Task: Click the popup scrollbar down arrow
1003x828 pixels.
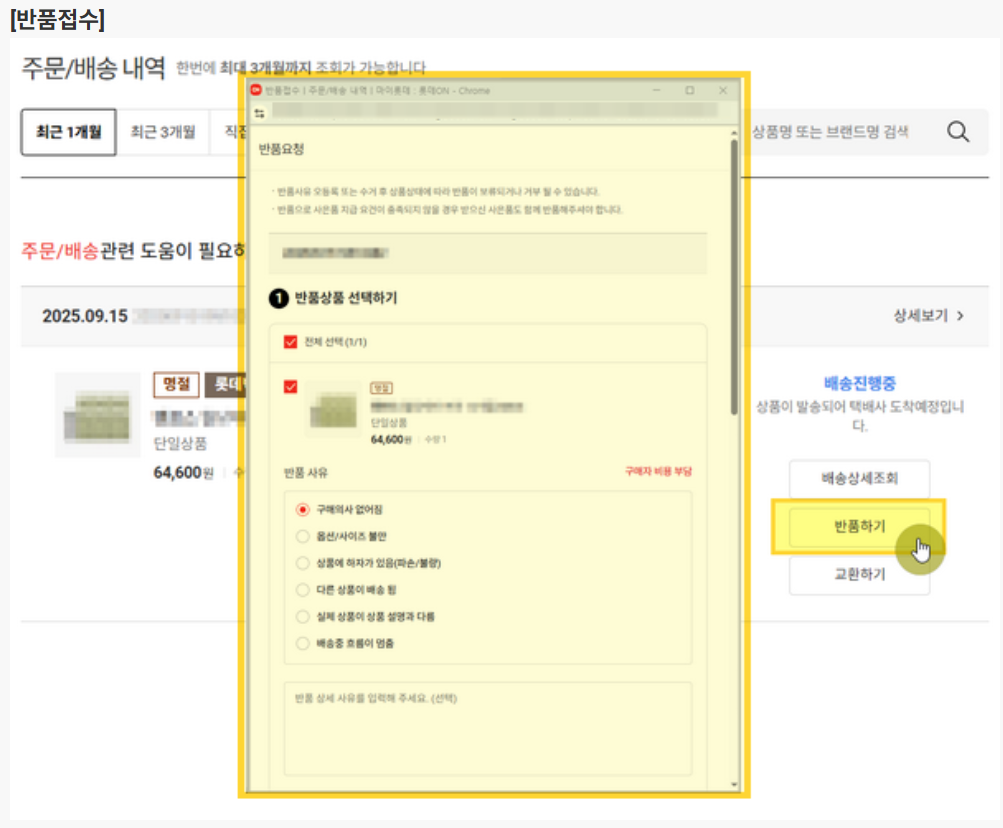Action: point(734,784)
